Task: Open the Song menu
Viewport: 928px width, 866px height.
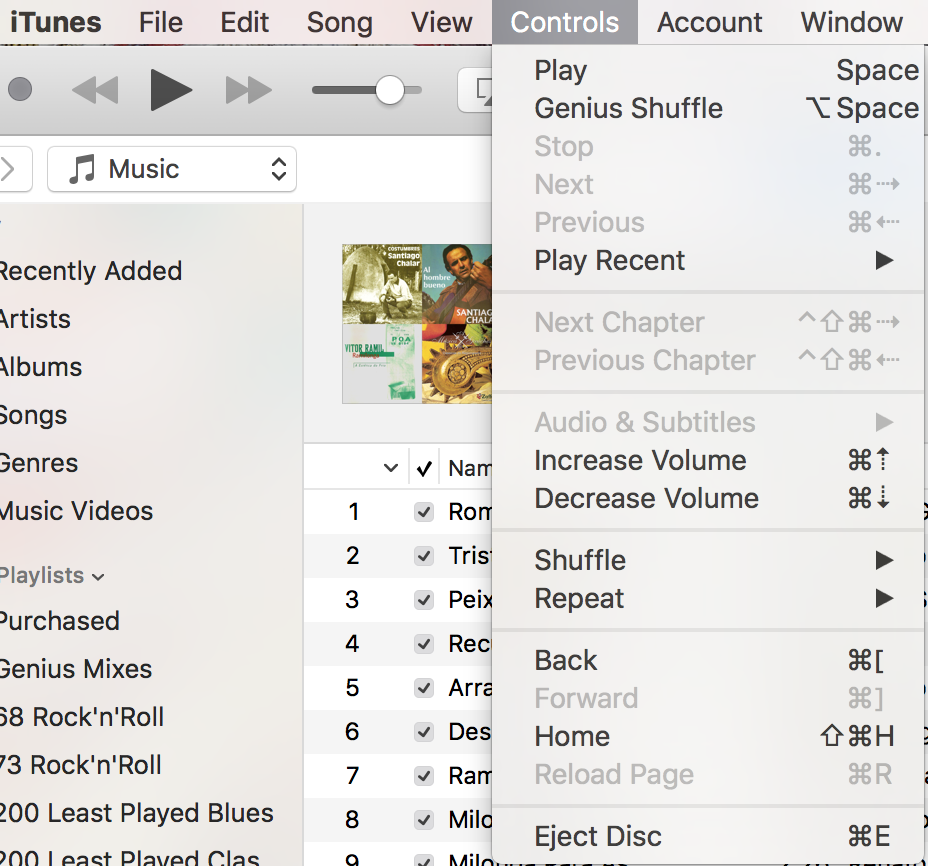Action: 340,22
